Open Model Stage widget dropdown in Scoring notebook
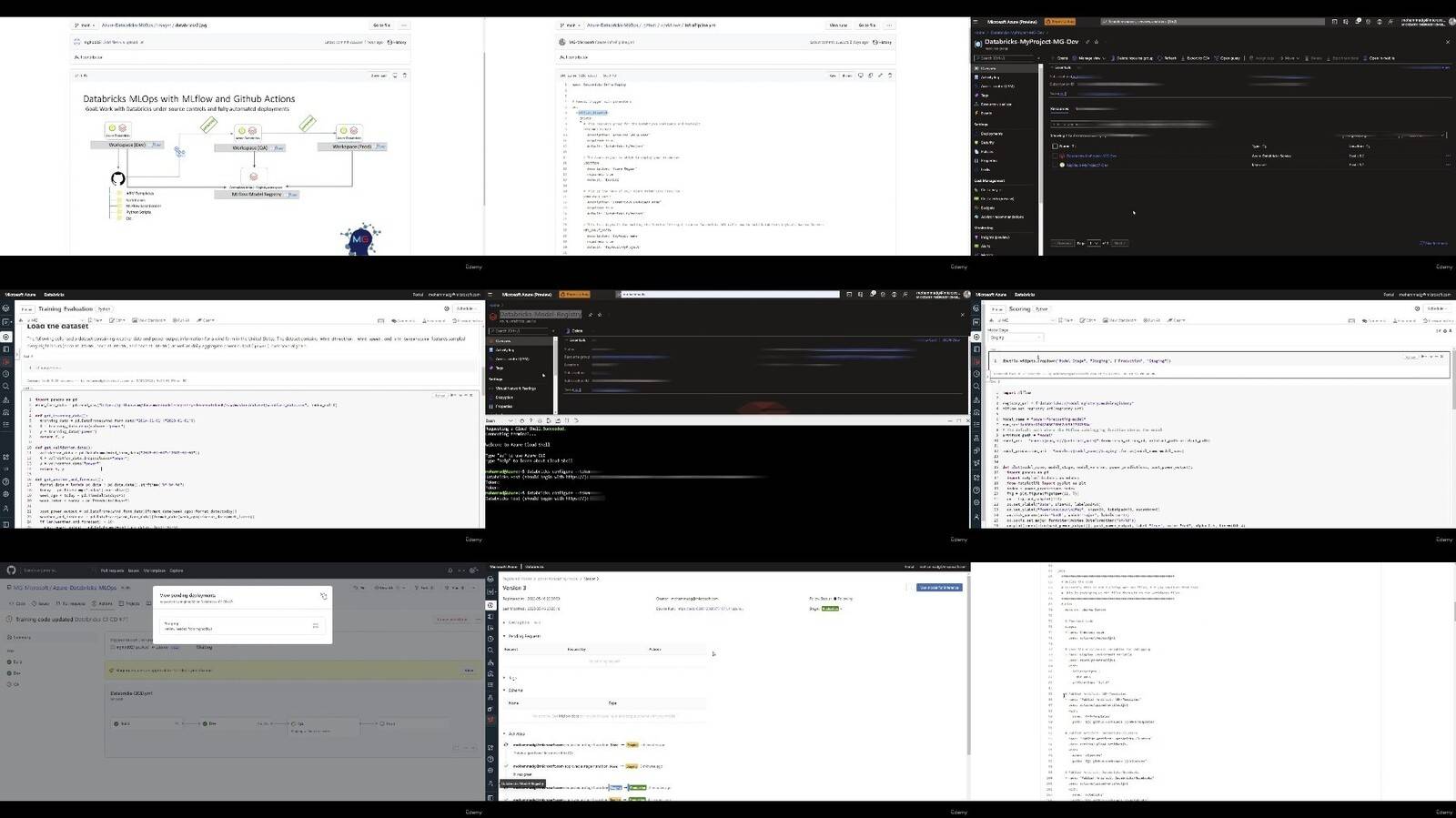 (x=1016, y=338)
